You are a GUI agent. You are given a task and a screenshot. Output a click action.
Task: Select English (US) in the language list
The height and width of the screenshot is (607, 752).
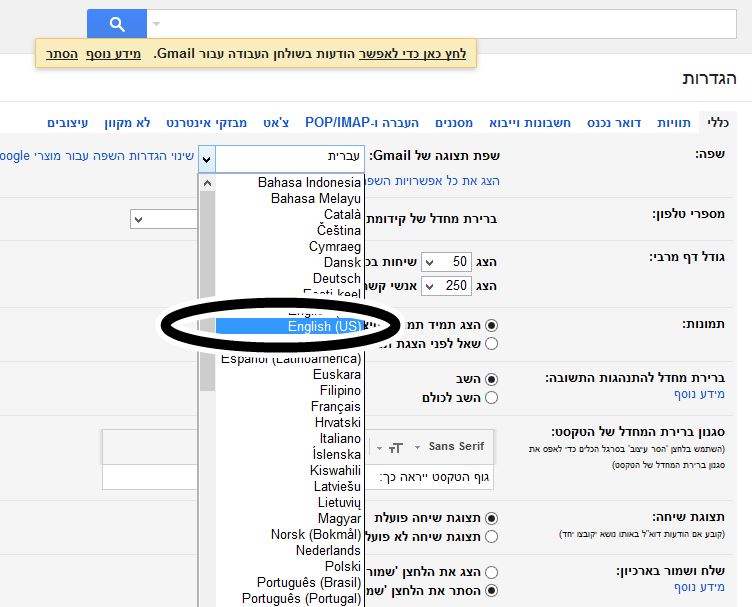323,326
